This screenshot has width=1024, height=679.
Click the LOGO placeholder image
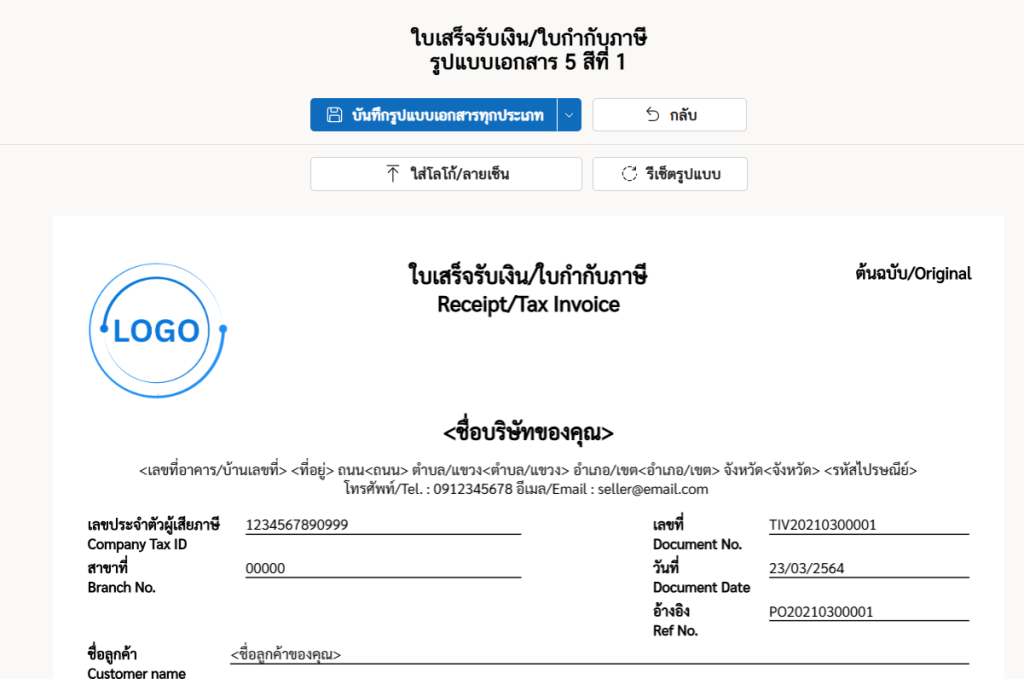point(158,330)
